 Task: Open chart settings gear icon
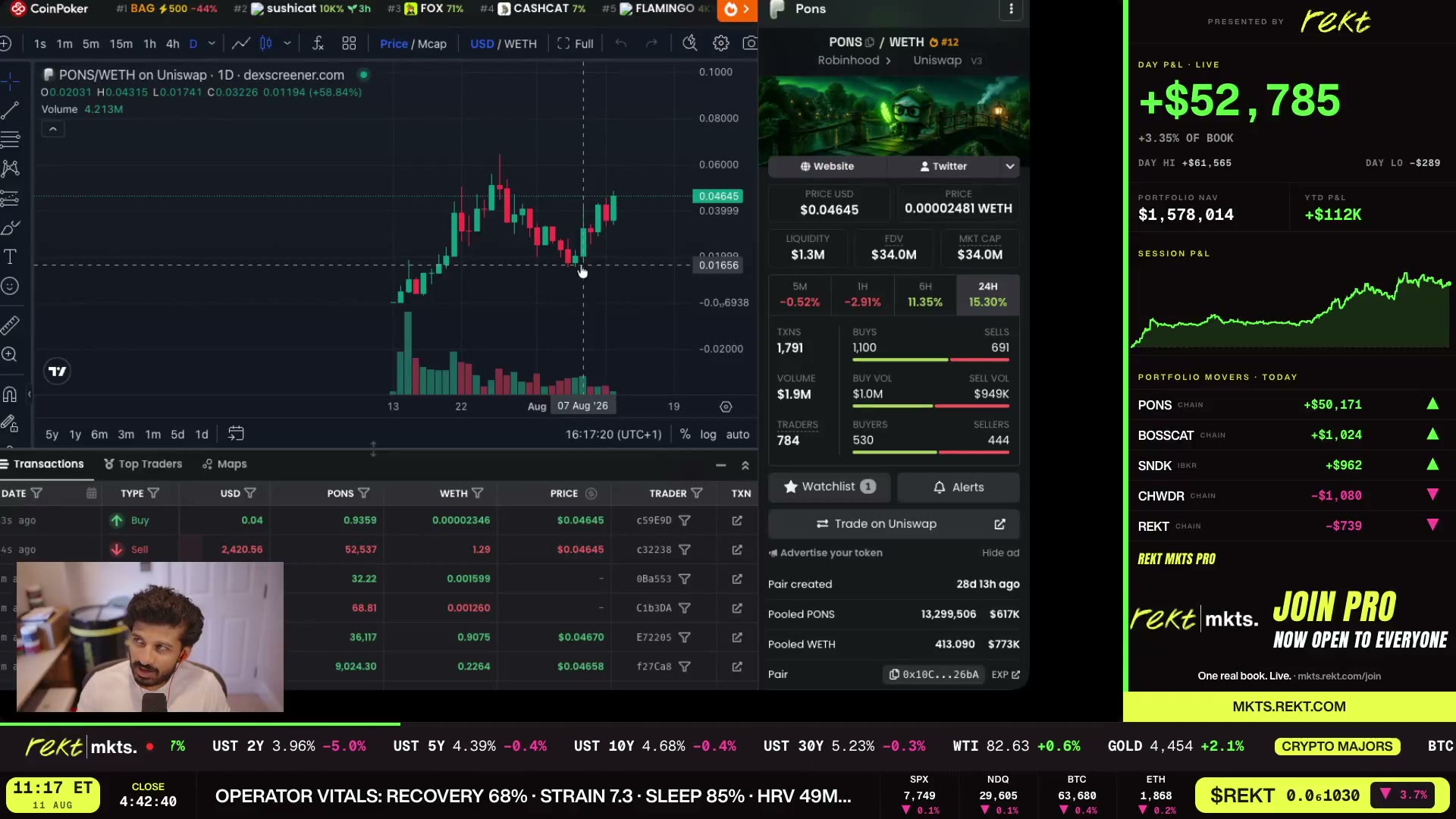[720, 43]
